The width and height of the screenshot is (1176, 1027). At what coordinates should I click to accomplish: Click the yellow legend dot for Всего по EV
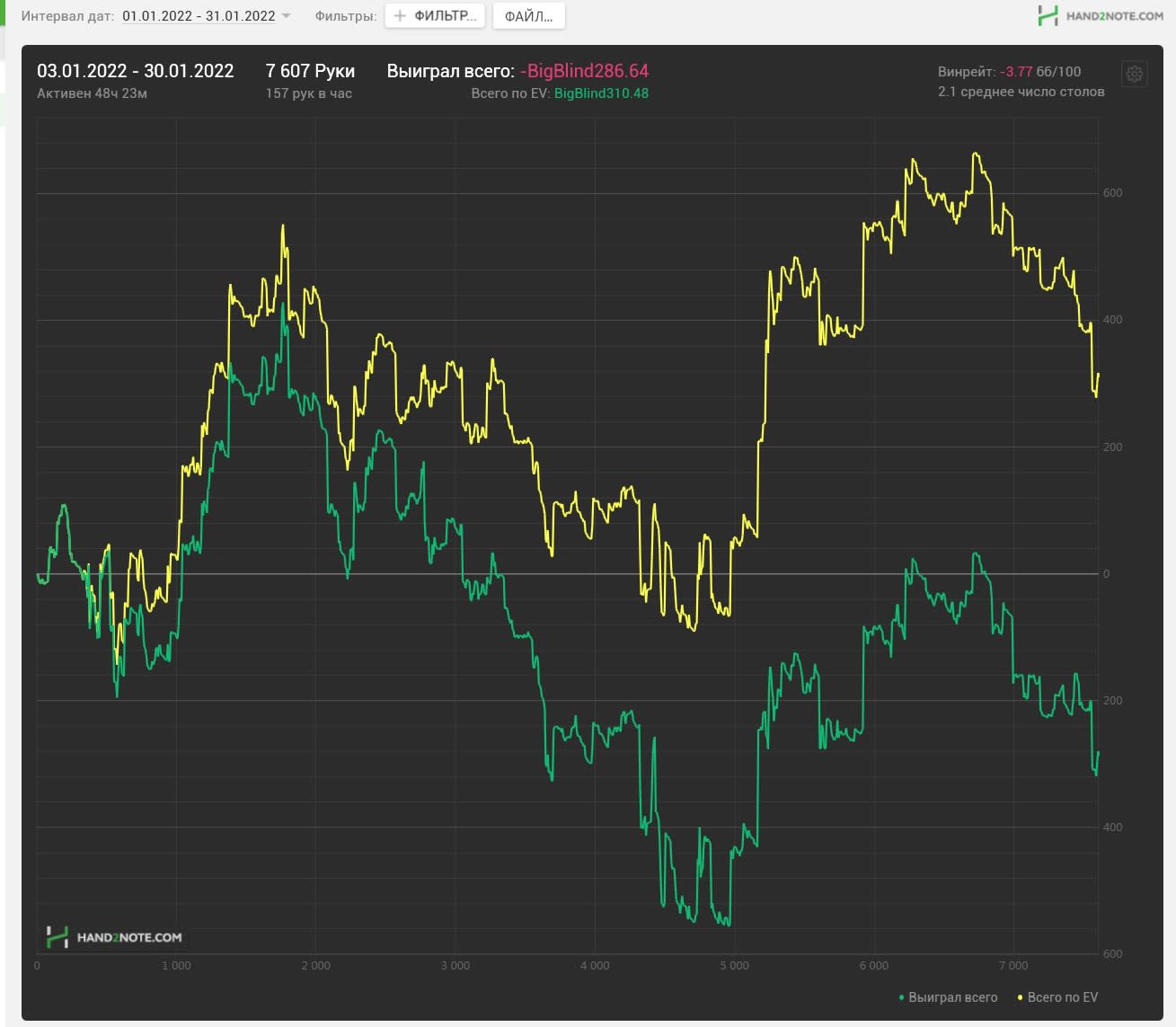coord(1020,997)
